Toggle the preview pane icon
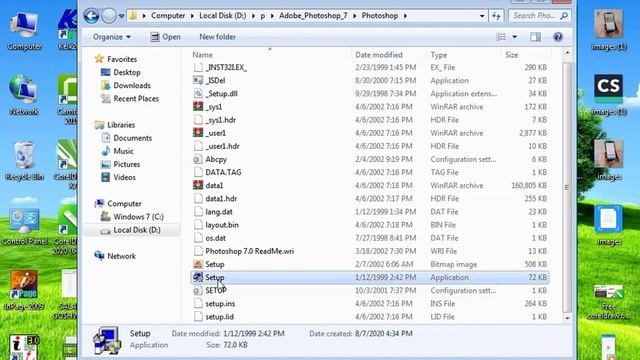The width and height of the screenshot is (640, 360). (536, 37)
